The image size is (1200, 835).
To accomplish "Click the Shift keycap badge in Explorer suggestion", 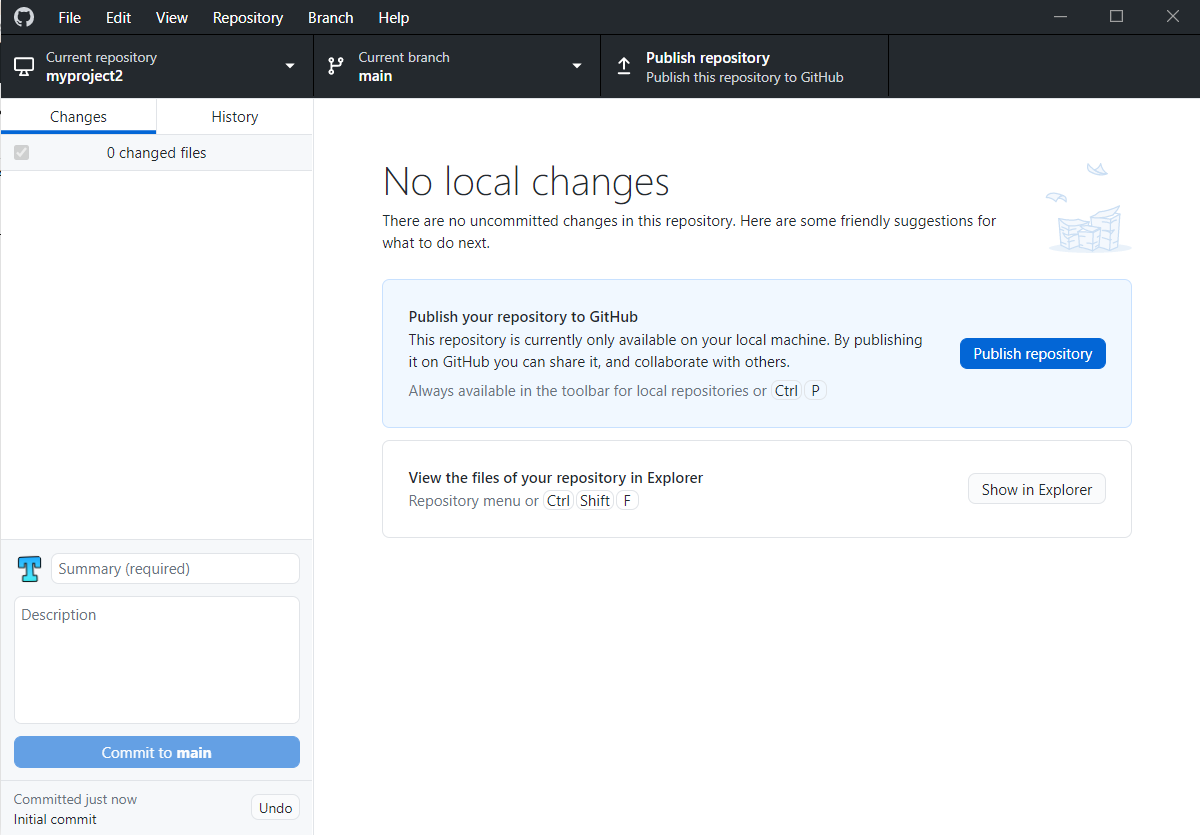I will 595,500.
